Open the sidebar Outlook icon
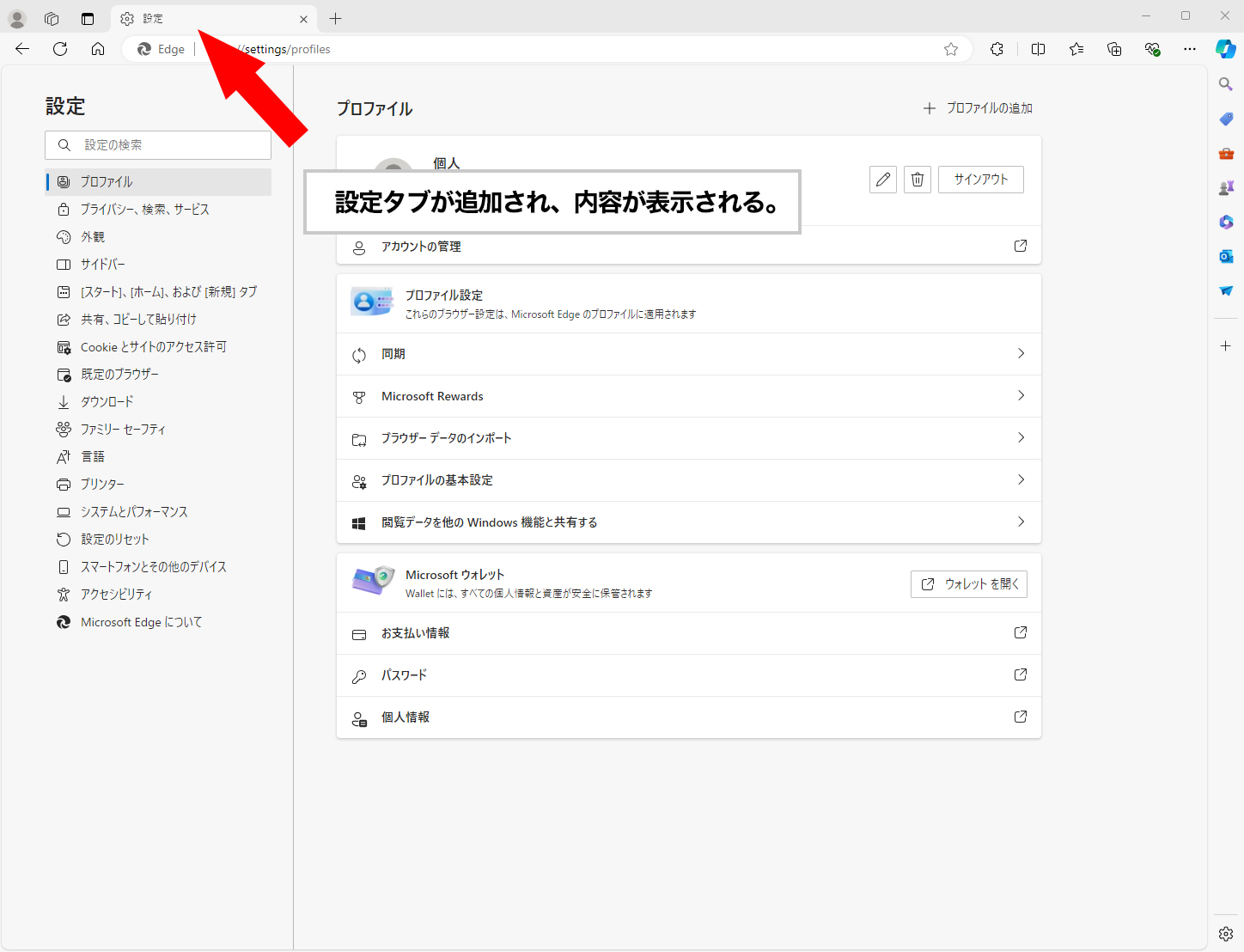 1226,256
